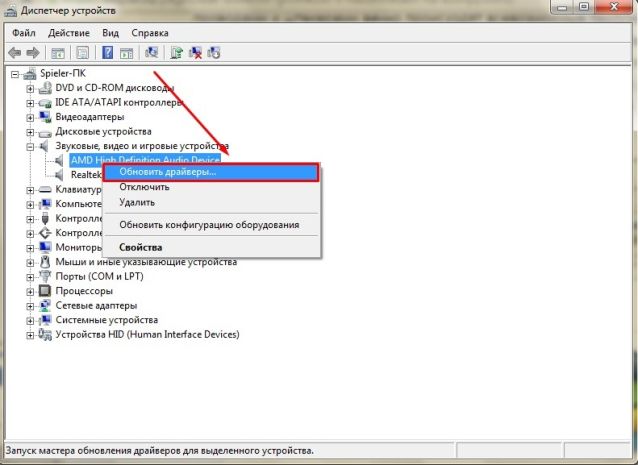Screen dimensions: 638x465
Task: Choose Свойства from the context menu
Action: [x=140, y=247]
